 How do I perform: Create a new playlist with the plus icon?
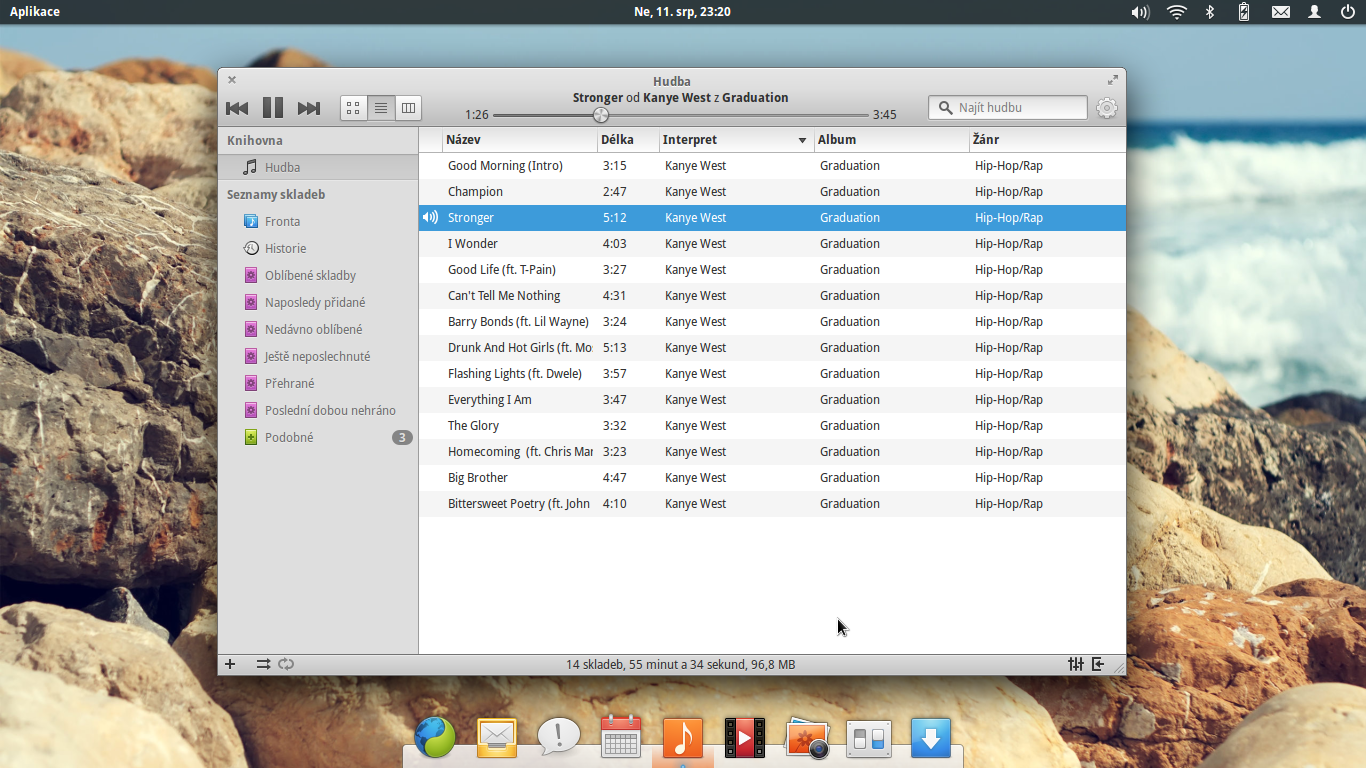pyautogui.click(x=230, y=663)
